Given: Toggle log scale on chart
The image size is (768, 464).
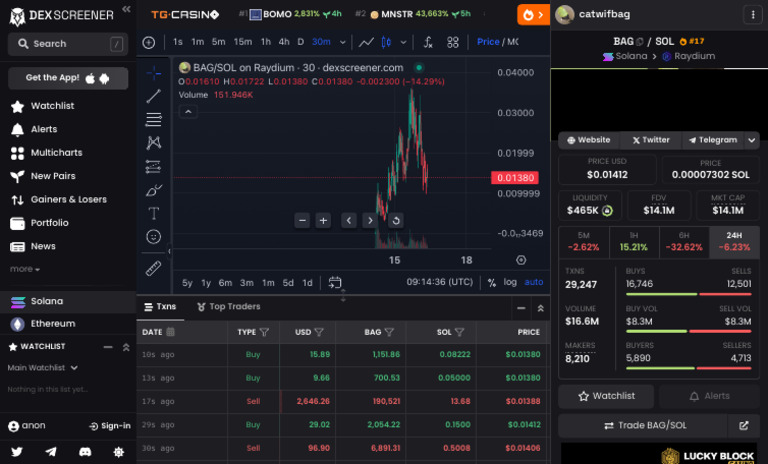Looking at the screenshot, I should coord(510,282).
